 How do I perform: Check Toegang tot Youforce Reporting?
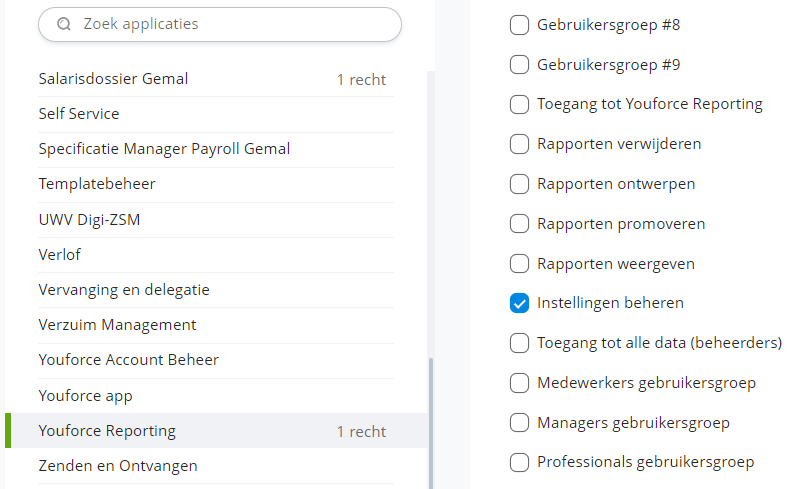(519, 104)
